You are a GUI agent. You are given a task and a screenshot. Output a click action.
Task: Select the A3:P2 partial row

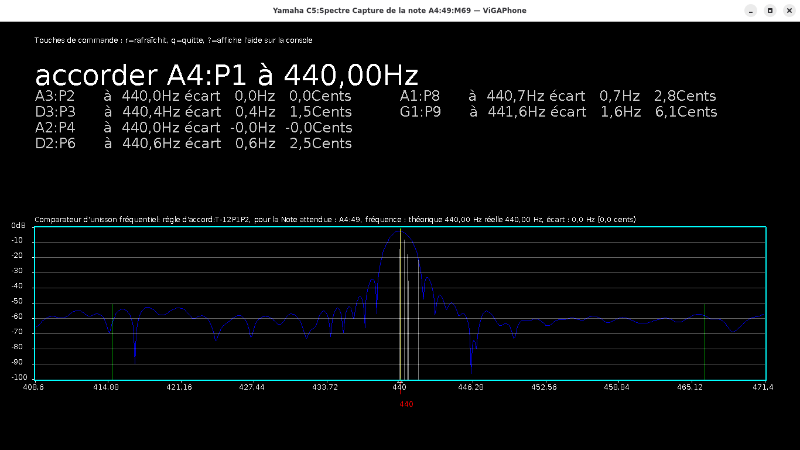194,96
